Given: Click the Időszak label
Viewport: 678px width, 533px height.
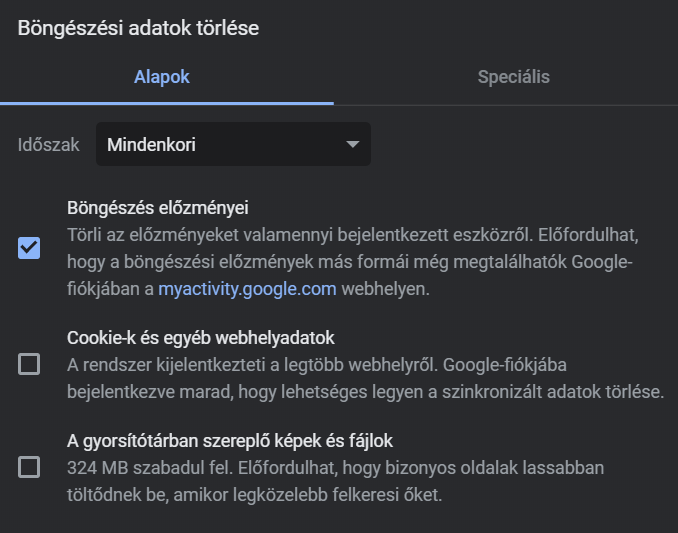Looking at the screenshot, I should (x=48, y=144).
